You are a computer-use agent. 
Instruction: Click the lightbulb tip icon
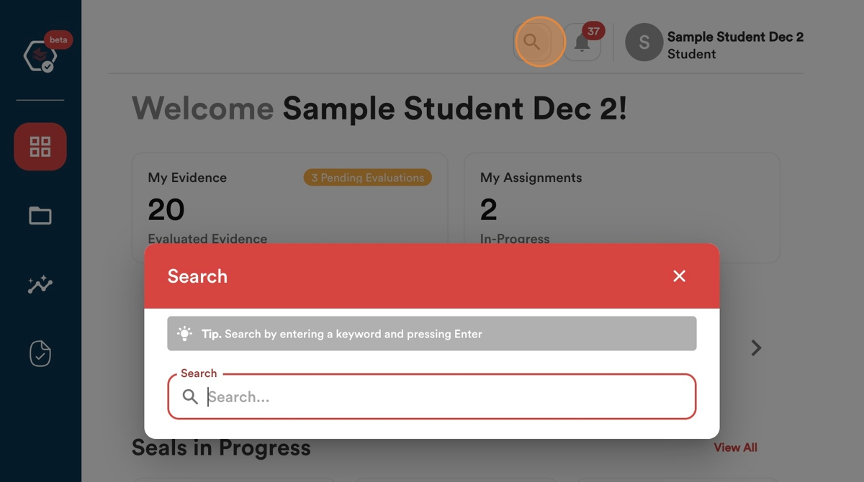(185, 333)
